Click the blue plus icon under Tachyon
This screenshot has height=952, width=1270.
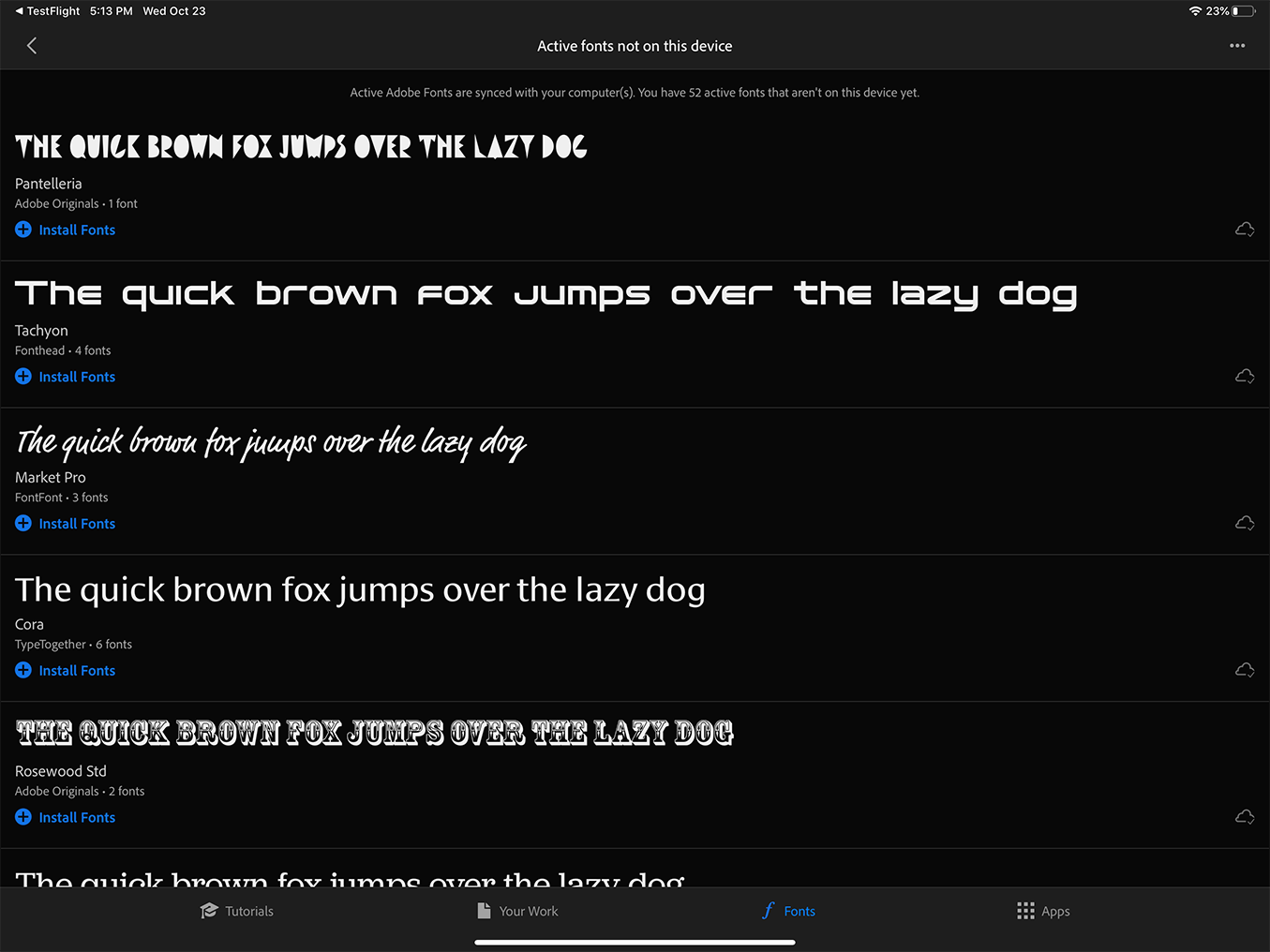[x=23, y=377]
